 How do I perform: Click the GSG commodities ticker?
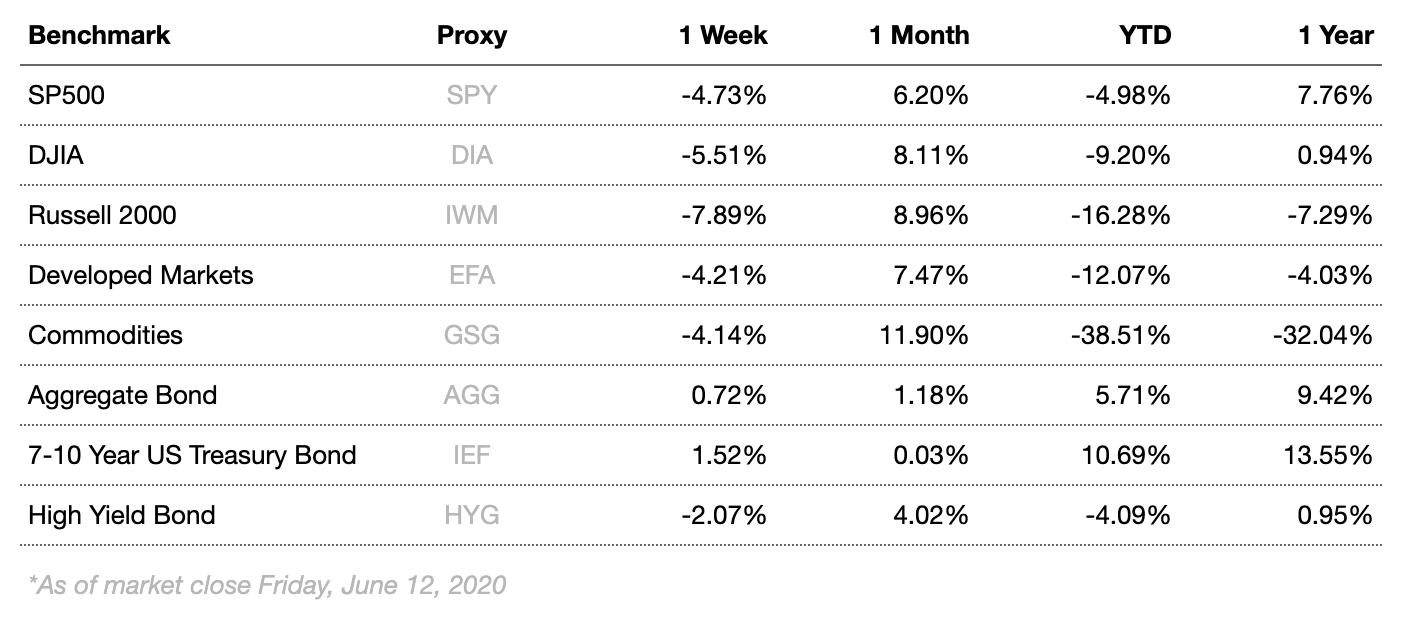click(x=471, y=336)
